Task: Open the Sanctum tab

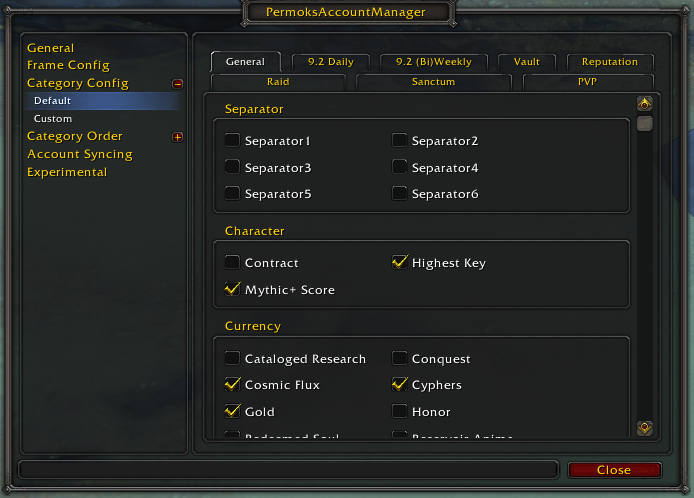Action: tap(433, 82)
